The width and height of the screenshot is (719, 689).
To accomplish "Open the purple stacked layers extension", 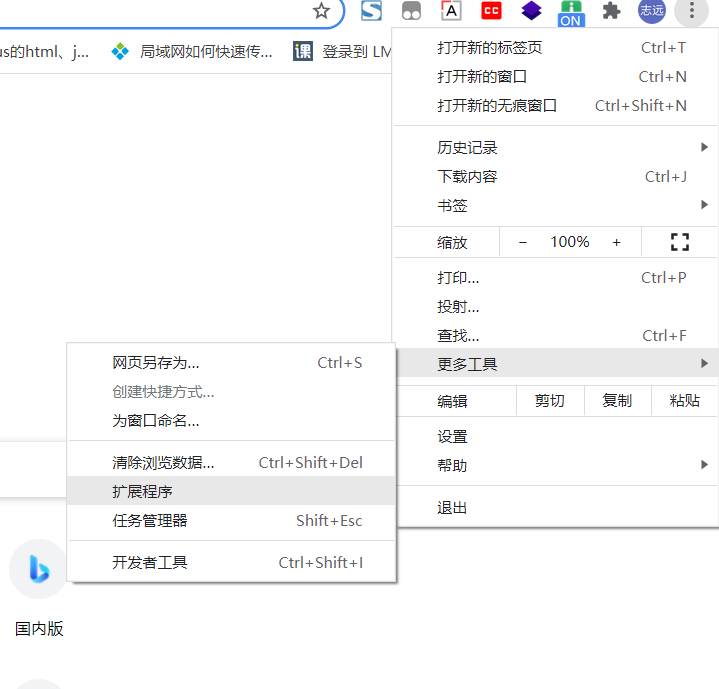I will 531,11.
